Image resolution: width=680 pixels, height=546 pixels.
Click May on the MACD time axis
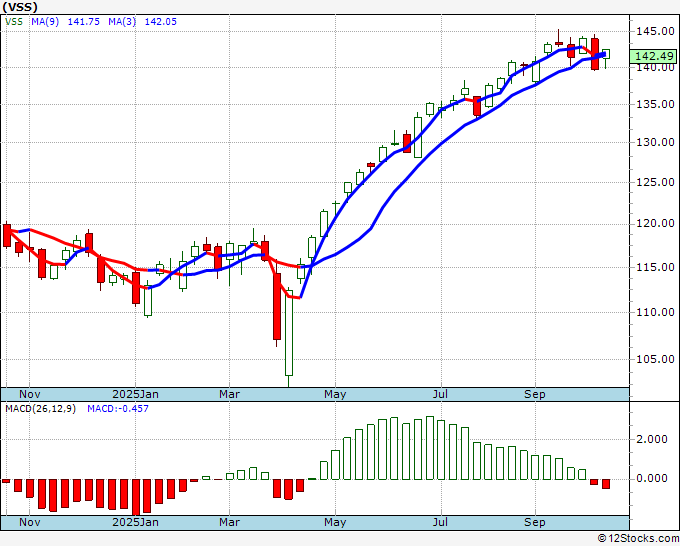[x=335, y=522]
